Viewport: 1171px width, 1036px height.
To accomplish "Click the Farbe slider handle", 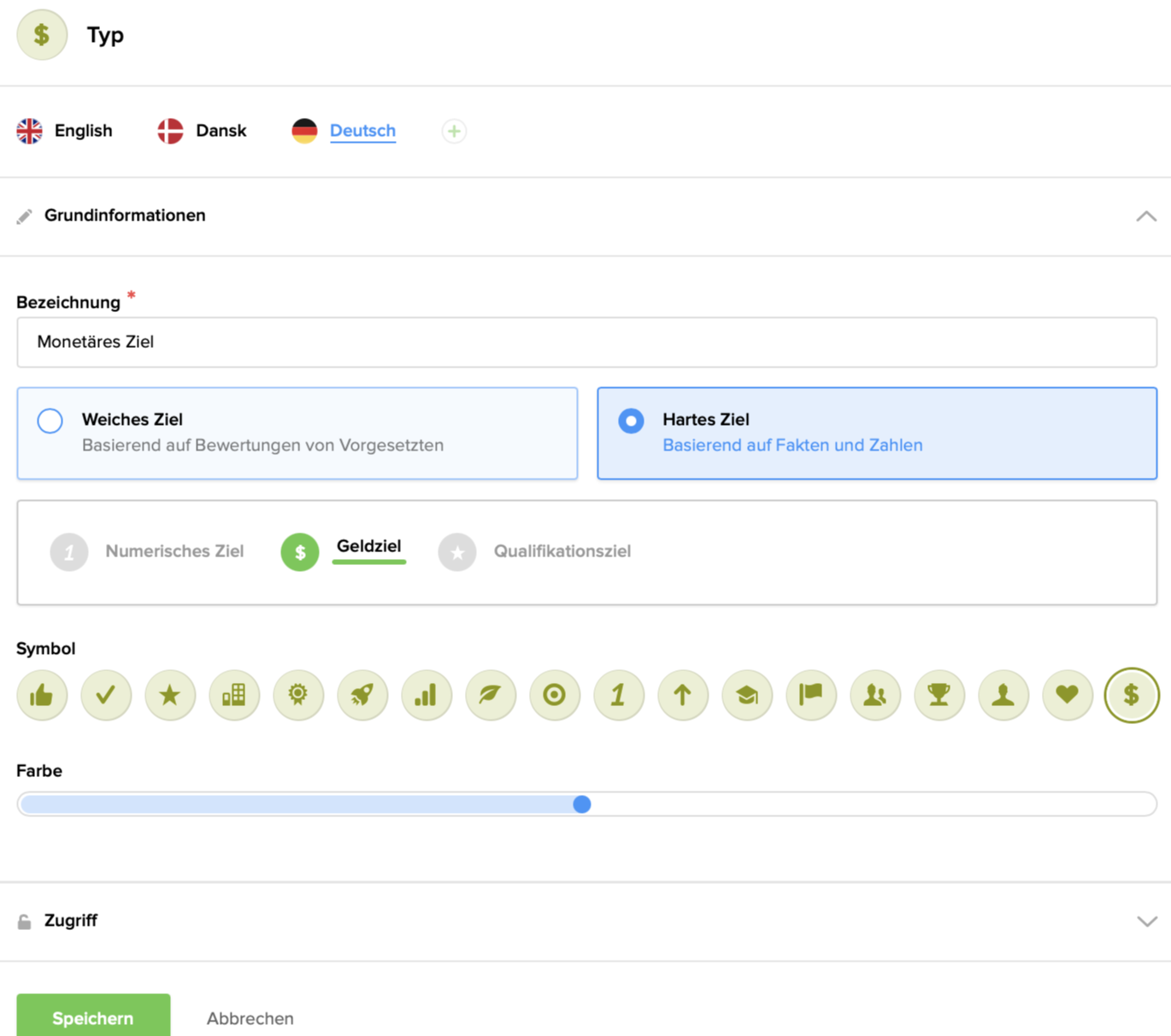I will 582,804.
